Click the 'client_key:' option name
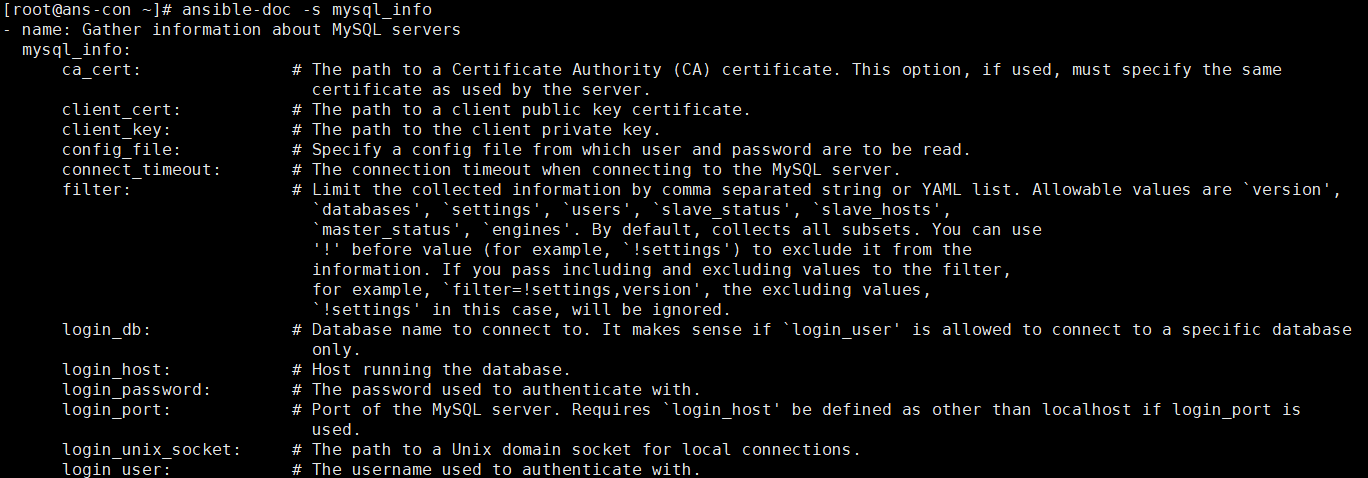 (x=117, y=130)
